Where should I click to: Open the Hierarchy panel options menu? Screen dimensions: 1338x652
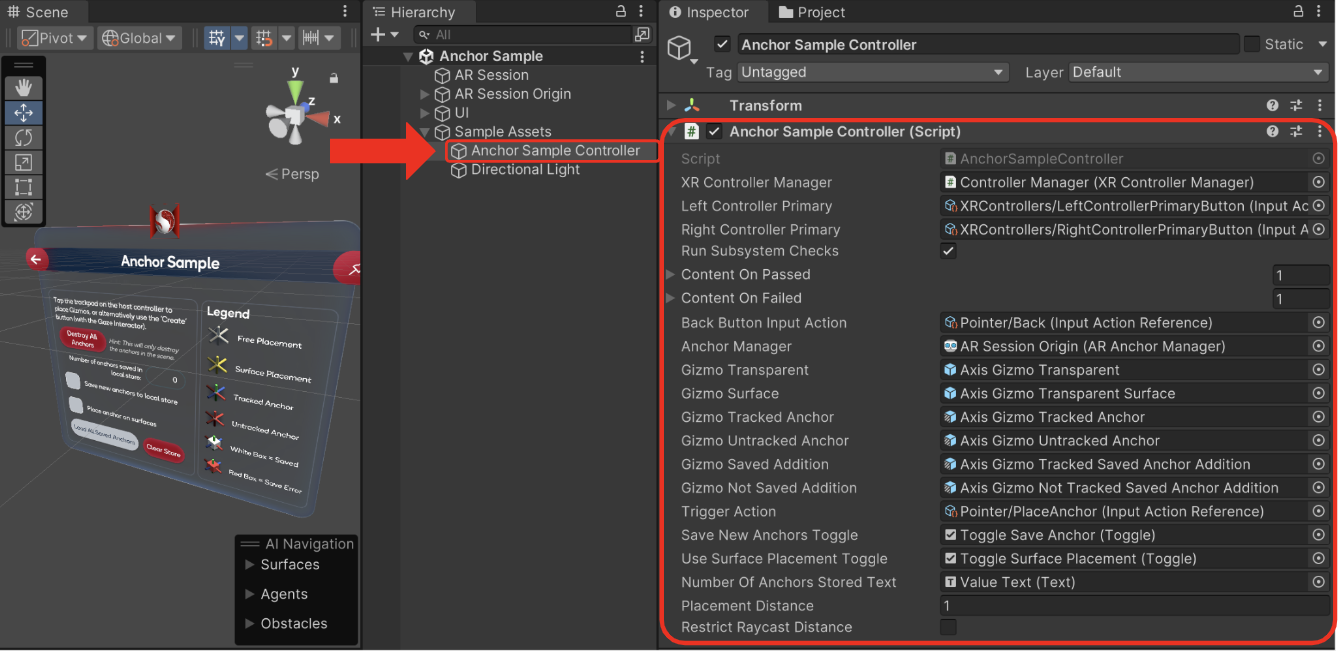pyautogui.click(x=640, y=12)
